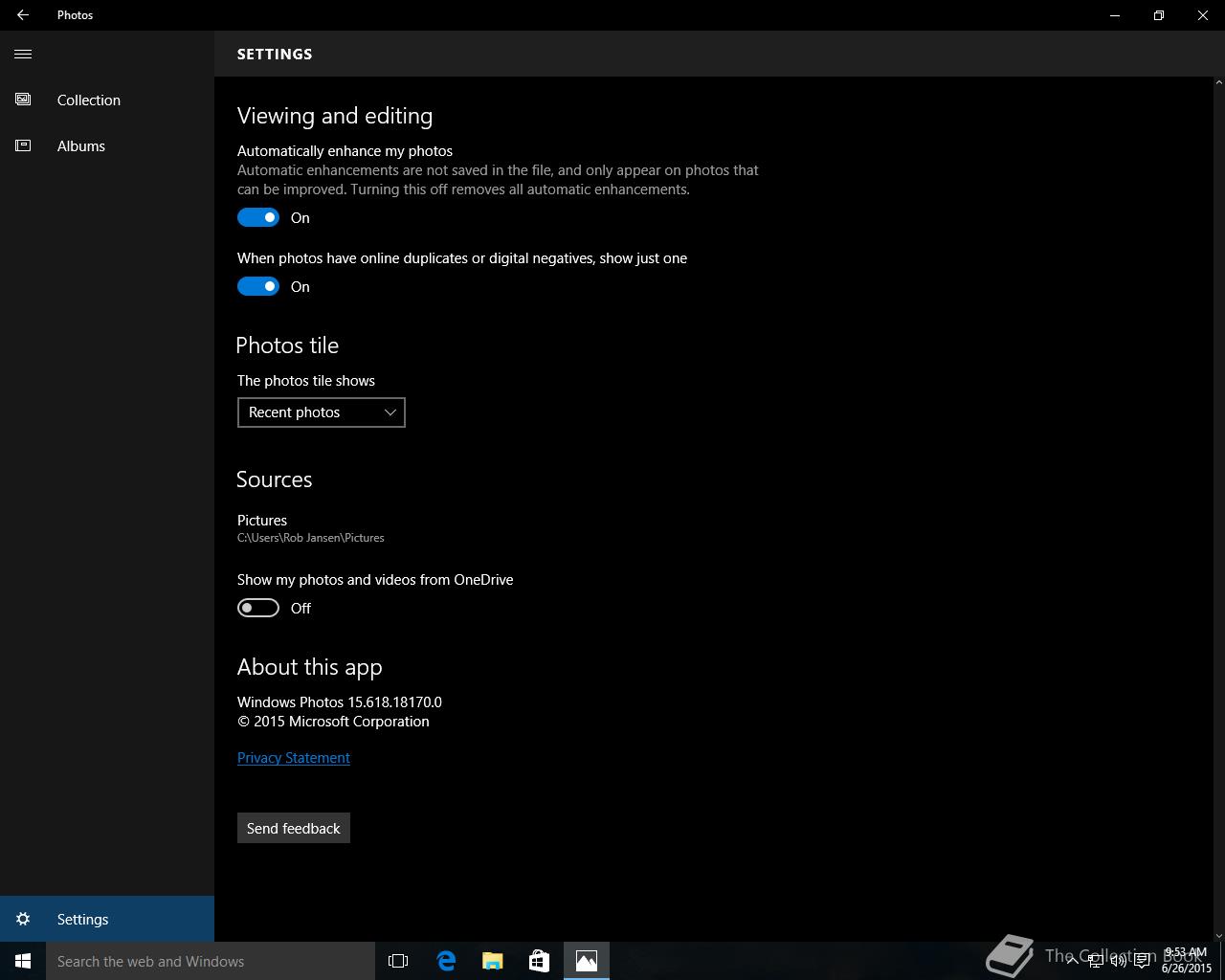The image size is (1225, 980).
Task: Close the Photos window
Action: (x=1203, y=15)
